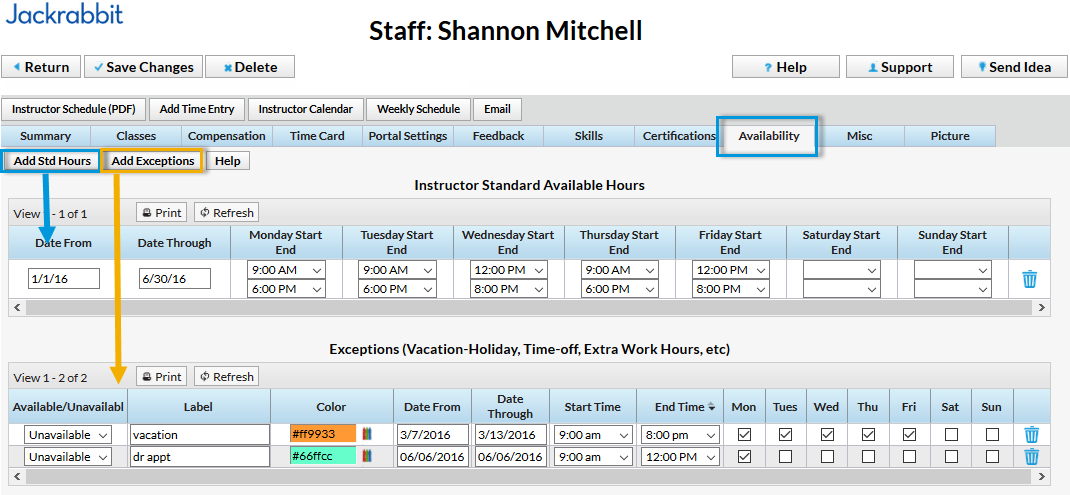The width and height of the screenshot is (1070, 495).
Task: Uncheck Wed for vacation exception
Action: [x=827, y=434]
